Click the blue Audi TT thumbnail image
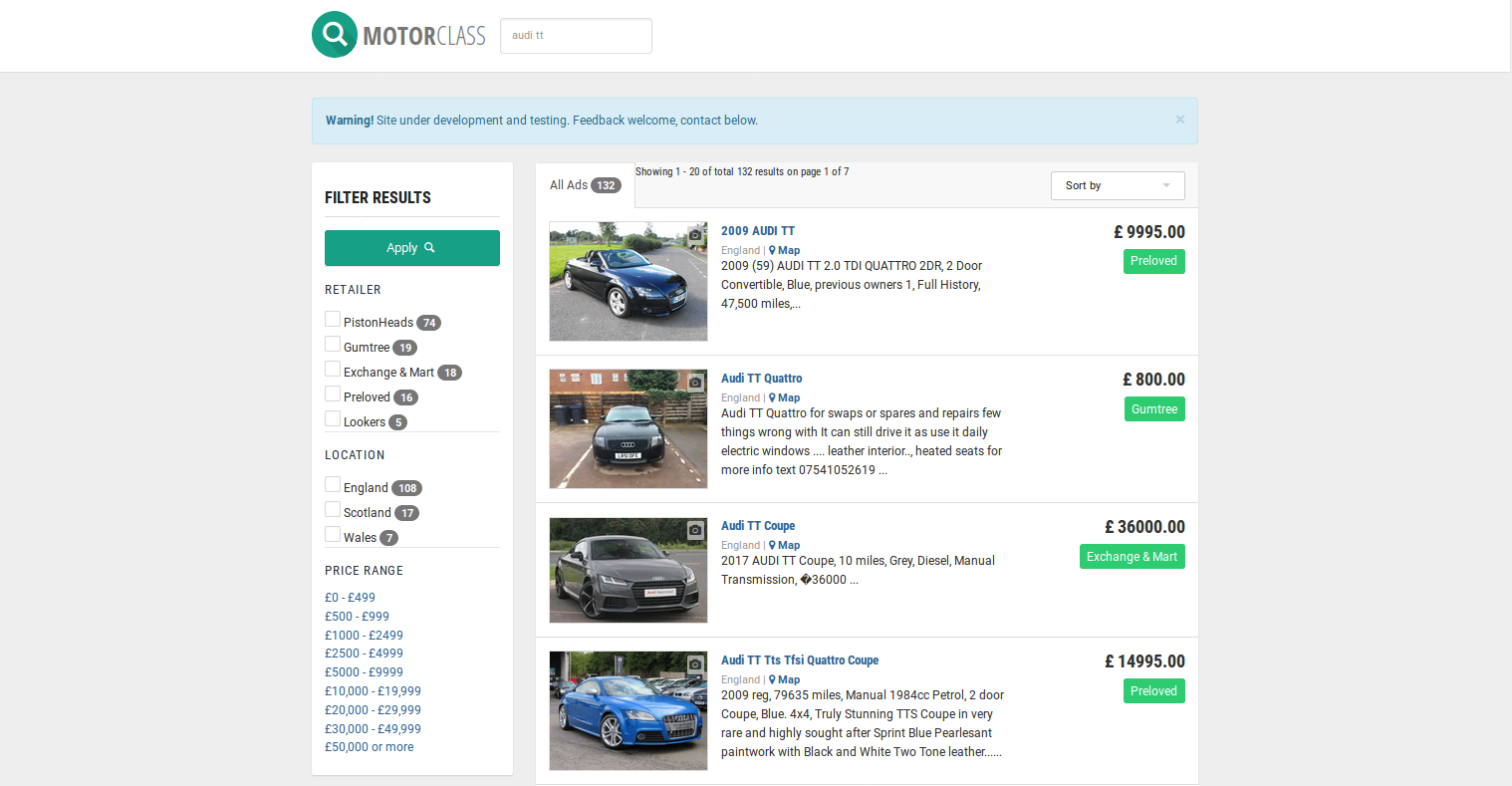This screenshot has width=1512, height=786. click(x=629, y=710)
